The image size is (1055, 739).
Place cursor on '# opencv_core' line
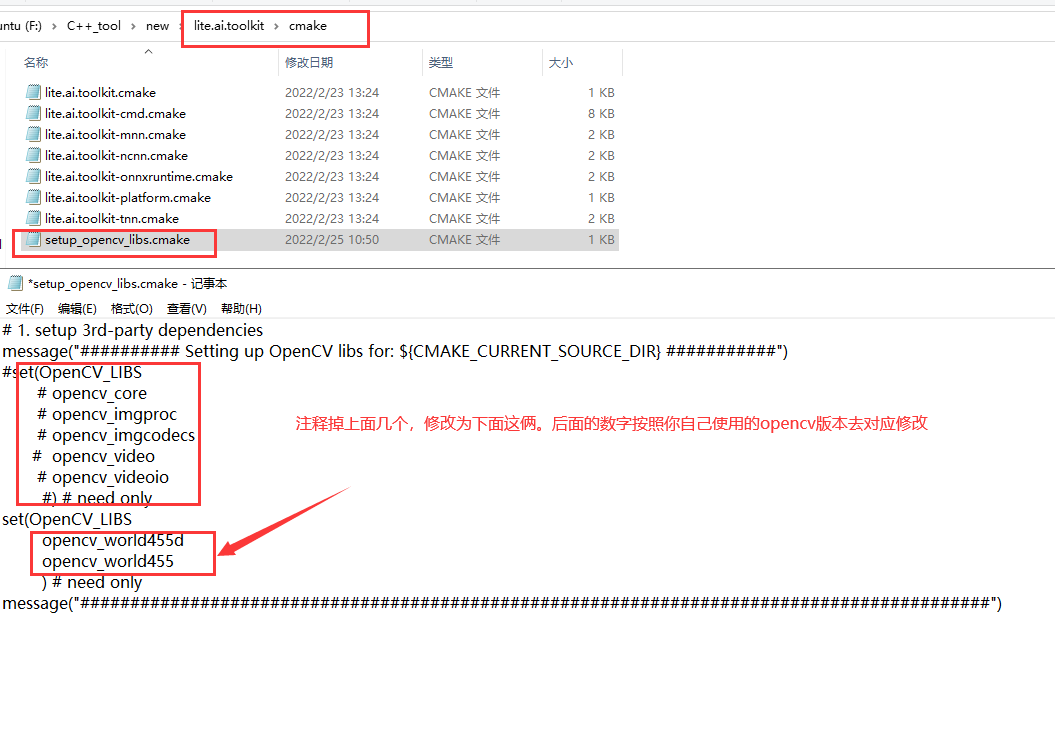[92, 393]
